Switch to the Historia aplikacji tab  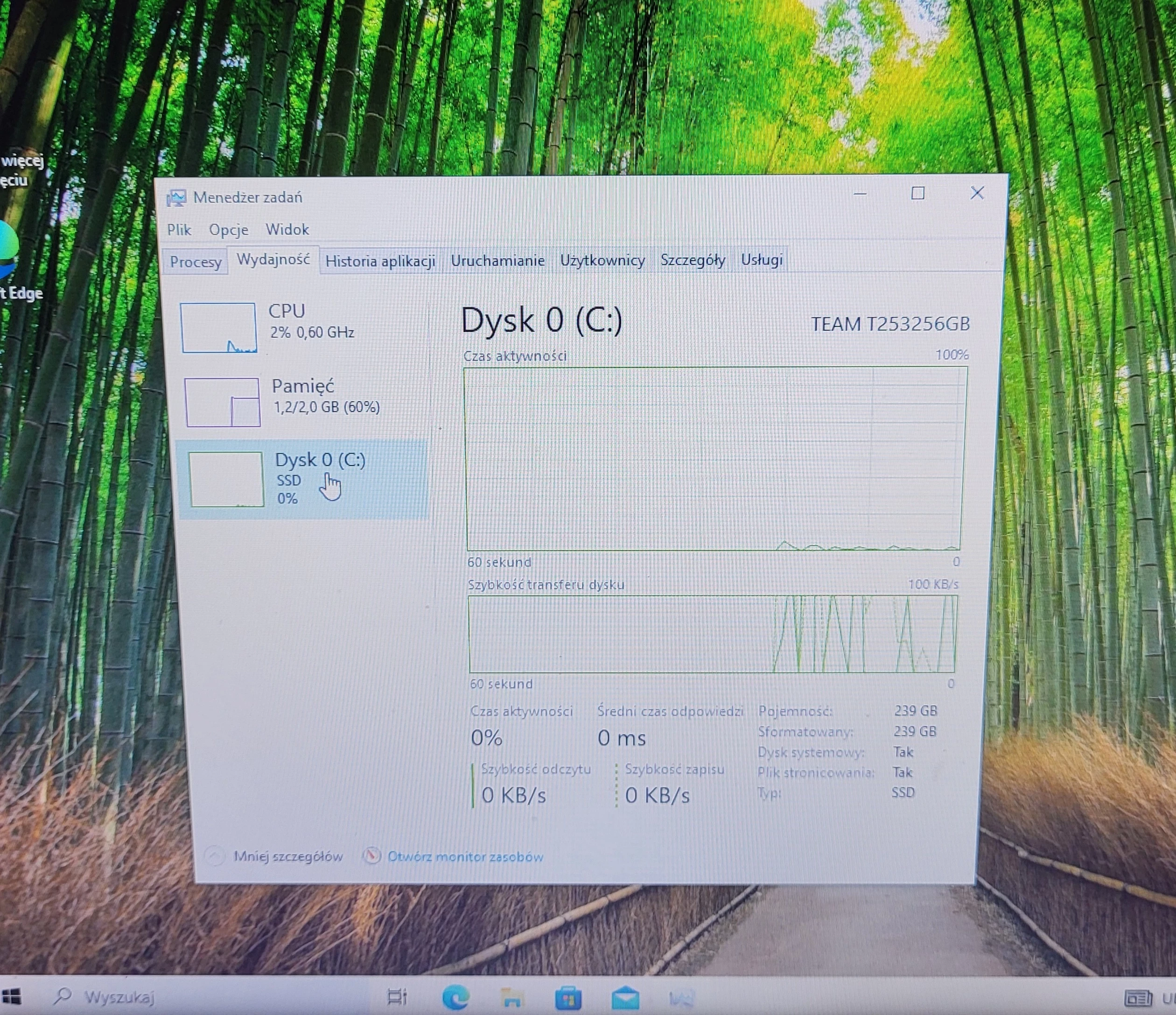[x=380, y=261]
